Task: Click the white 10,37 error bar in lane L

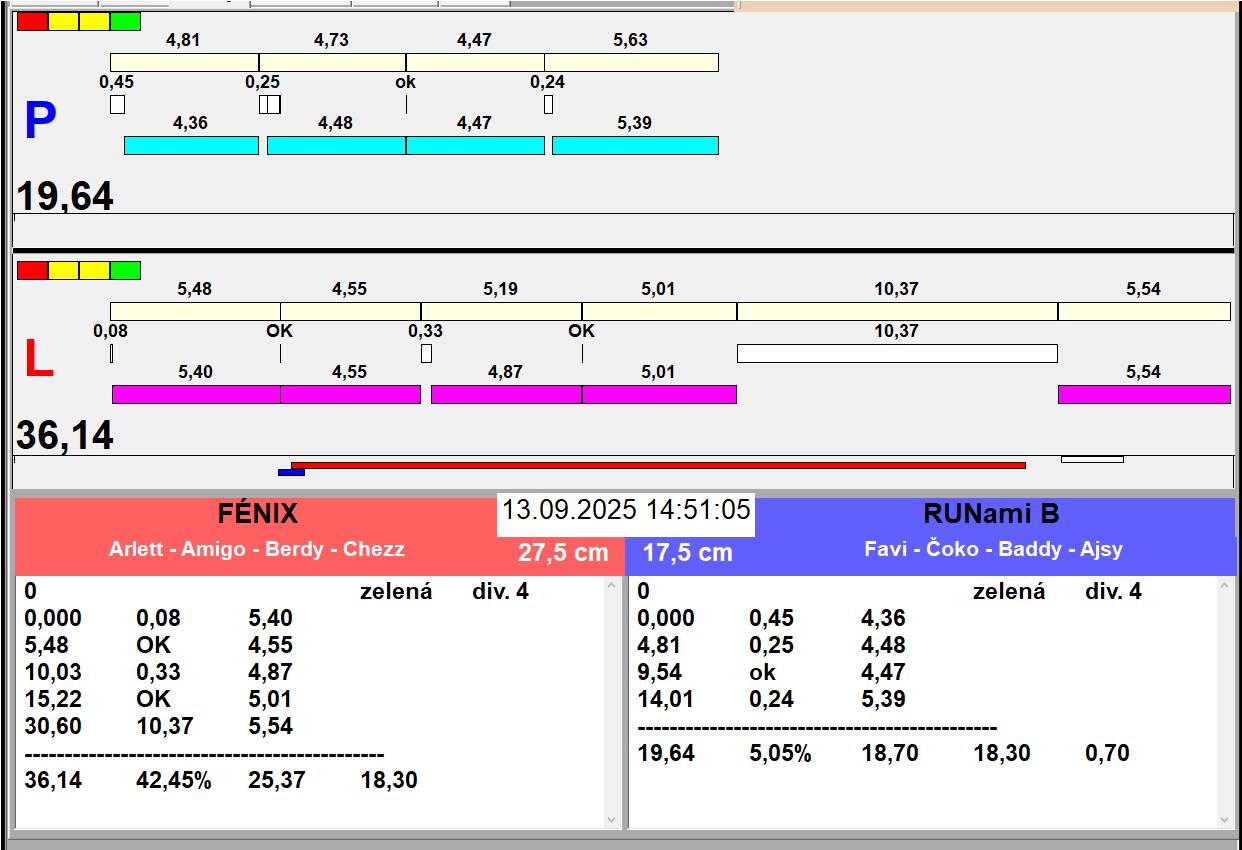Action: coord(896,353)
